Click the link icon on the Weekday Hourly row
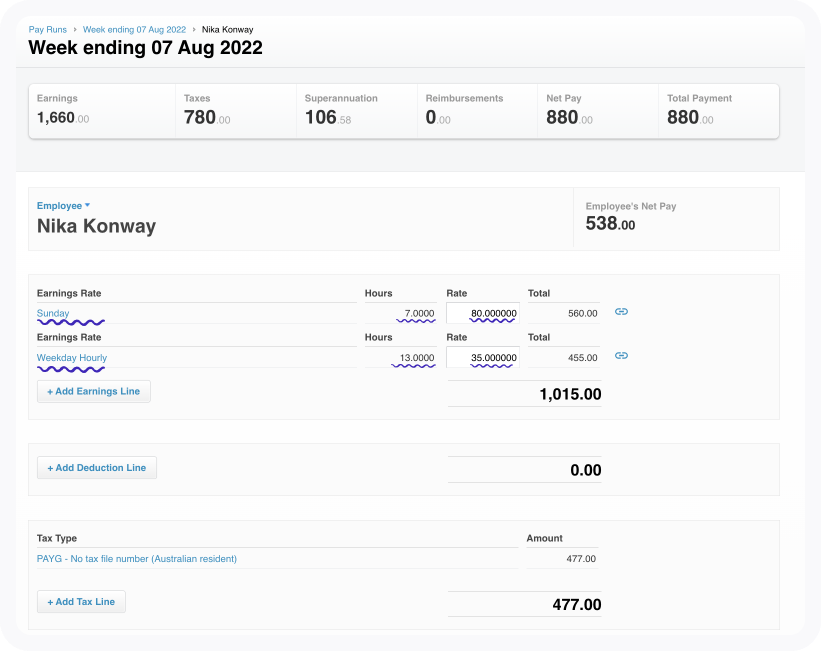The image size is (821, 651). (x=621, y=356)
